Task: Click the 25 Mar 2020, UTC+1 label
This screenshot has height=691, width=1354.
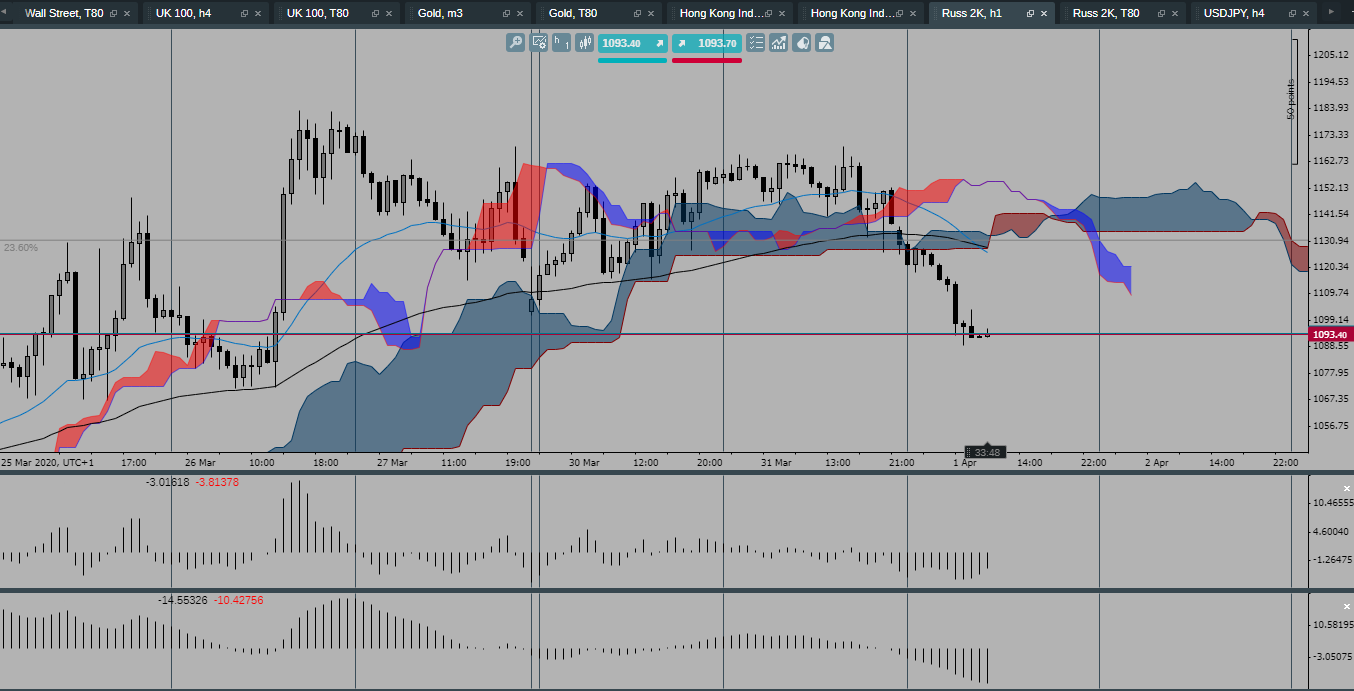Action: pos(47,463)
